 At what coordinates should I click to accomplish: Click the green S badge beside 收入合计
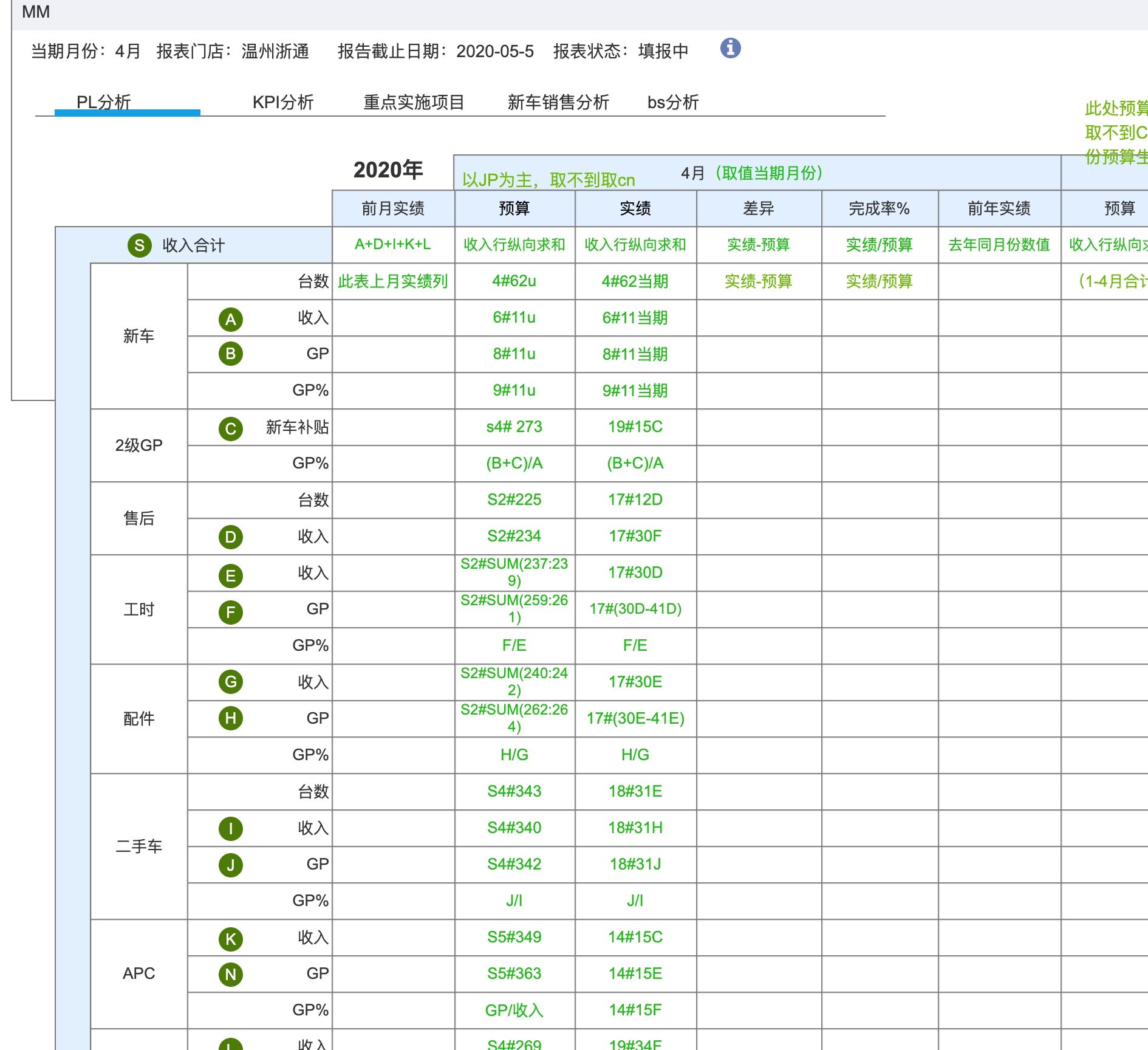tap(140, 245)
